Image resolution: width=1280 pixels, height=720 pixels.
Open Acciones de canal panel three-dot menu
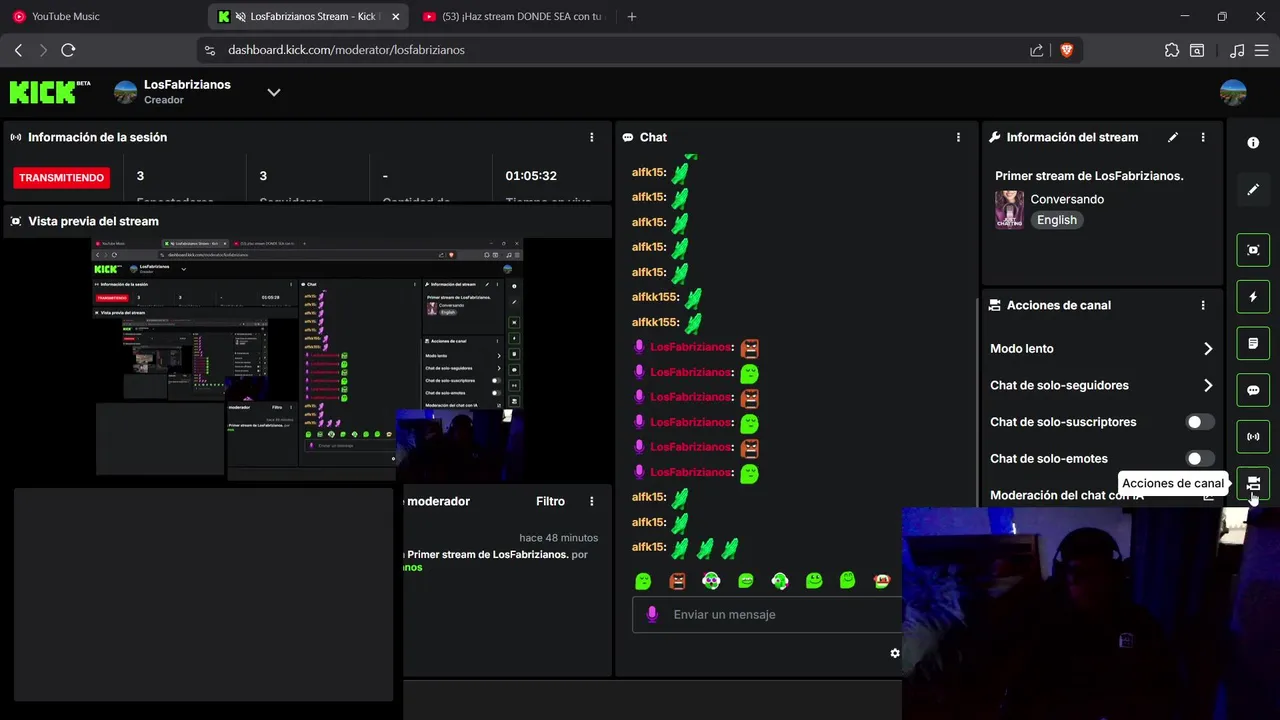tap(1203, 305)
